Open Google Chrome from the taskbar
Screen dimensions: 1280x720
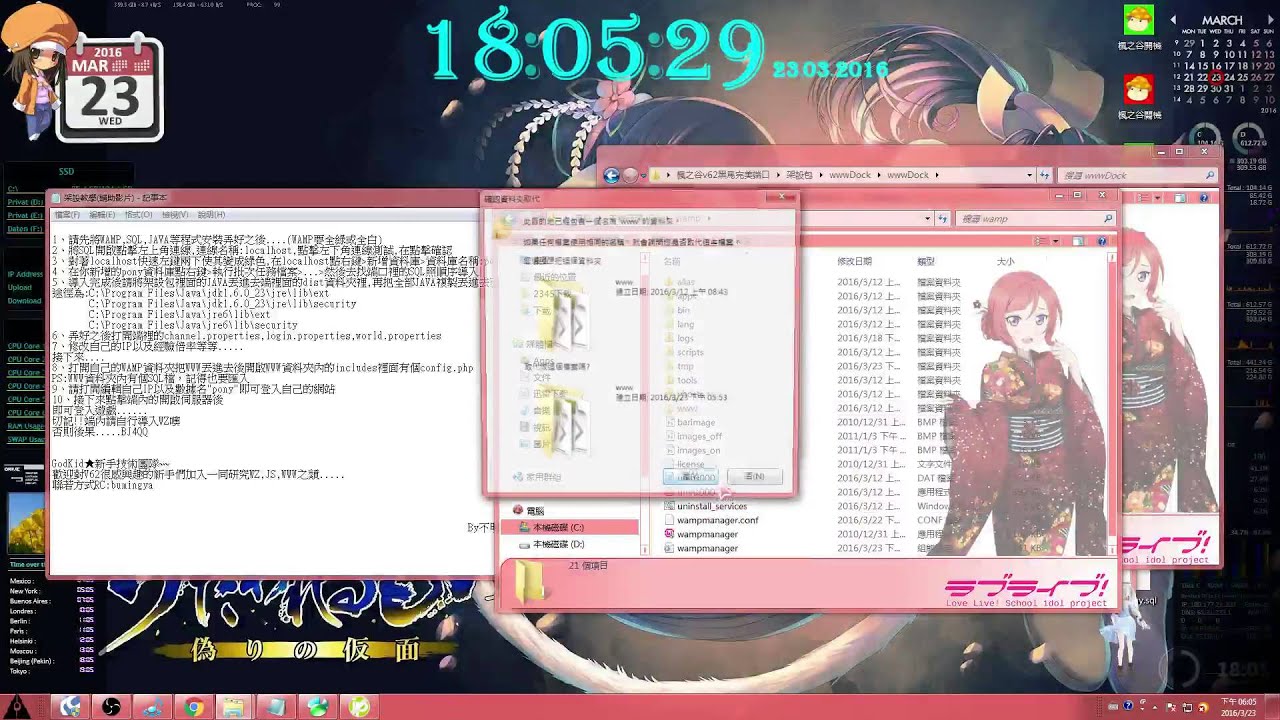(x=194, y=707)
